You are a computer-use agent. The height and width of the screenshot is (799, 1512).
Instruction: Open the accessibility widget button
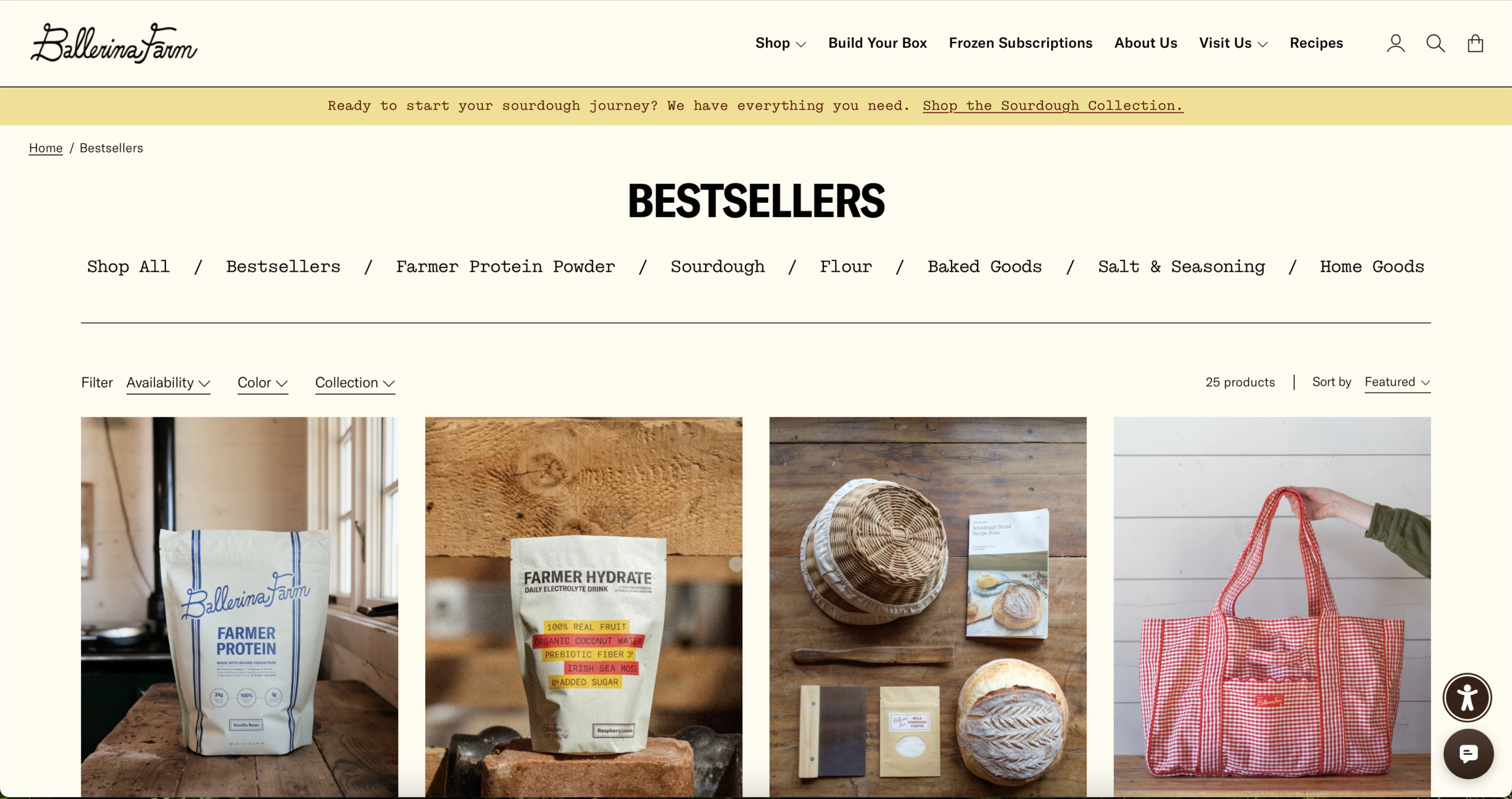tap(1467, 697)
